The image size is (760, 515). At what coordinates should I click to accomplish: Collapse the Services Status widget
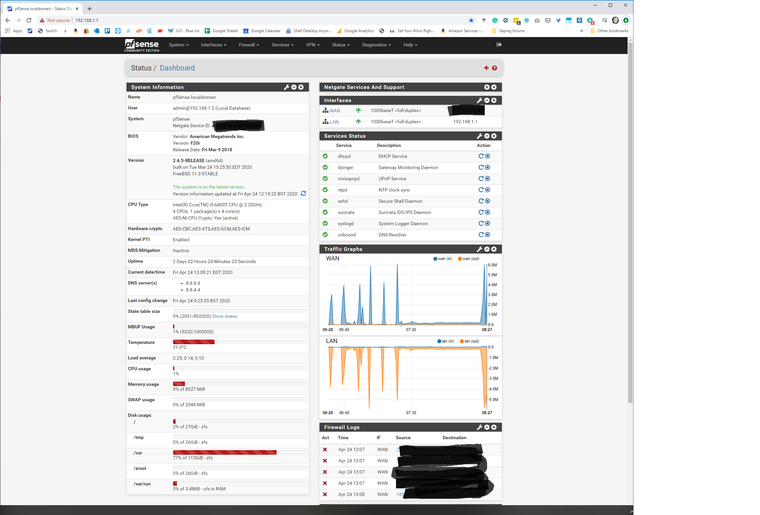pos(487,136)
